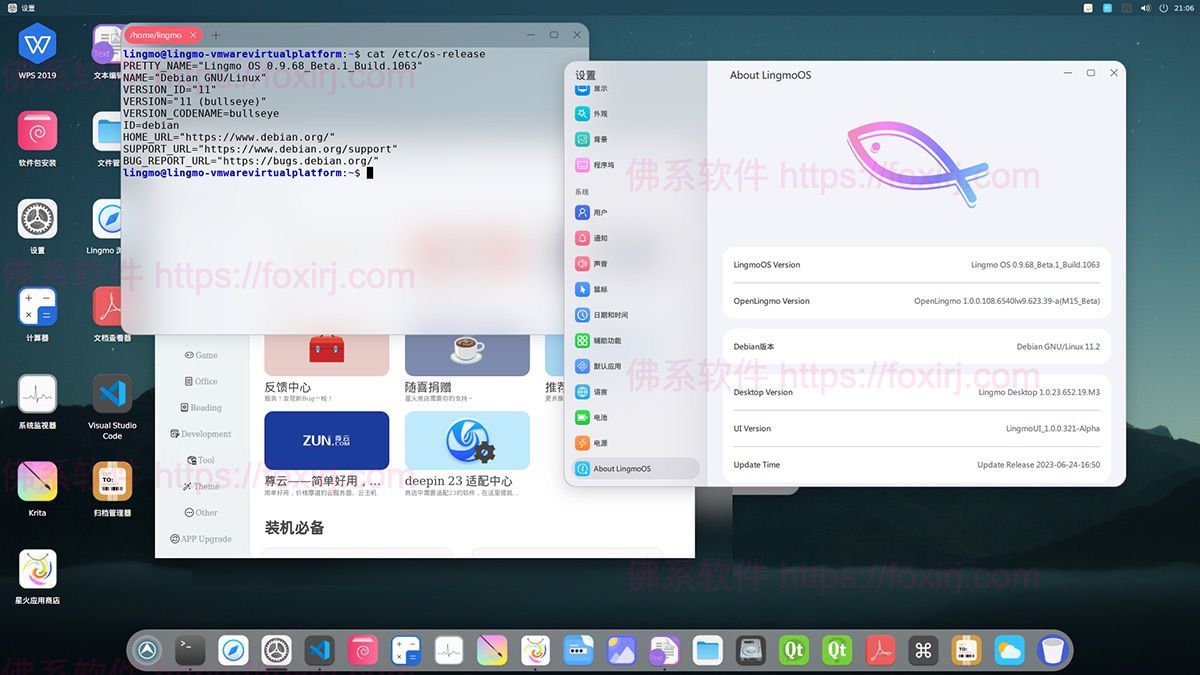Click the Krita desktop icon
Image resolution: width=1200 pixels, height=675 pixels.
37,481
